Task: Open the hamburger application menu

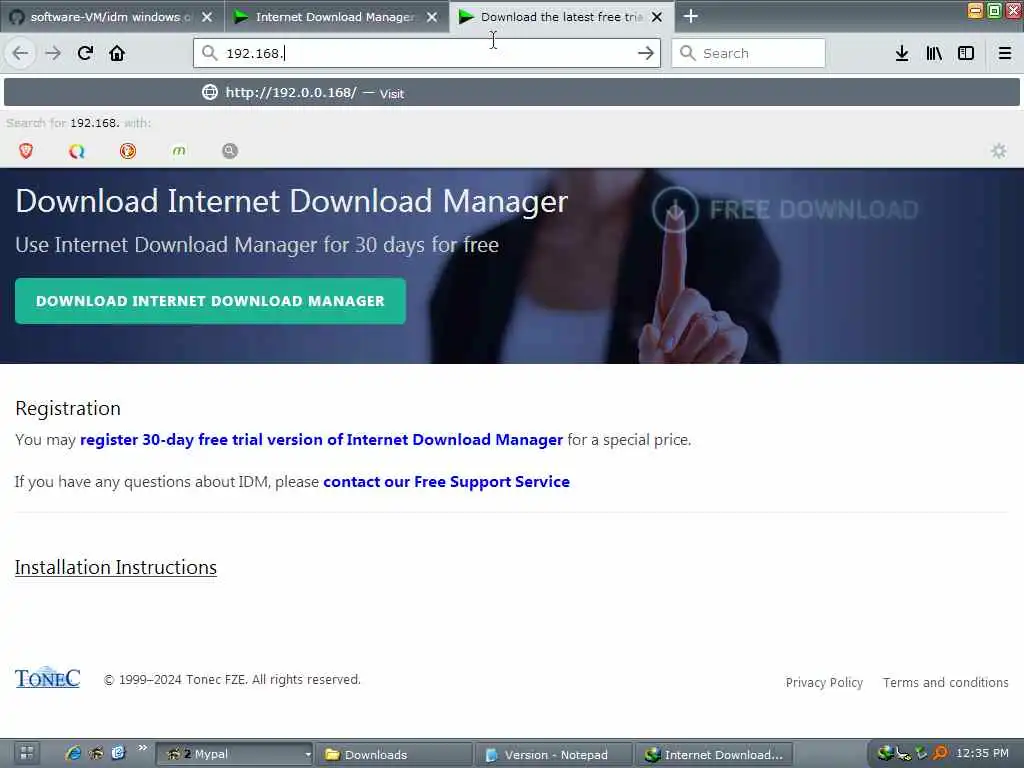Action: pyautogui.click(x=1004, y=53)
